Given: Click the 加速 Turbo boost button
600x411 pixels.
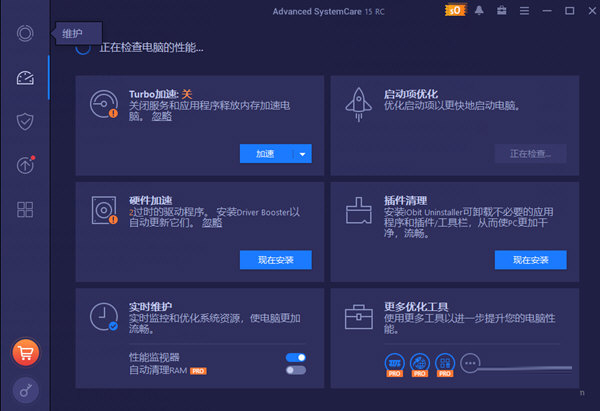Looking at the screenshot, I should pyautogui.click(x=265, y=154).
